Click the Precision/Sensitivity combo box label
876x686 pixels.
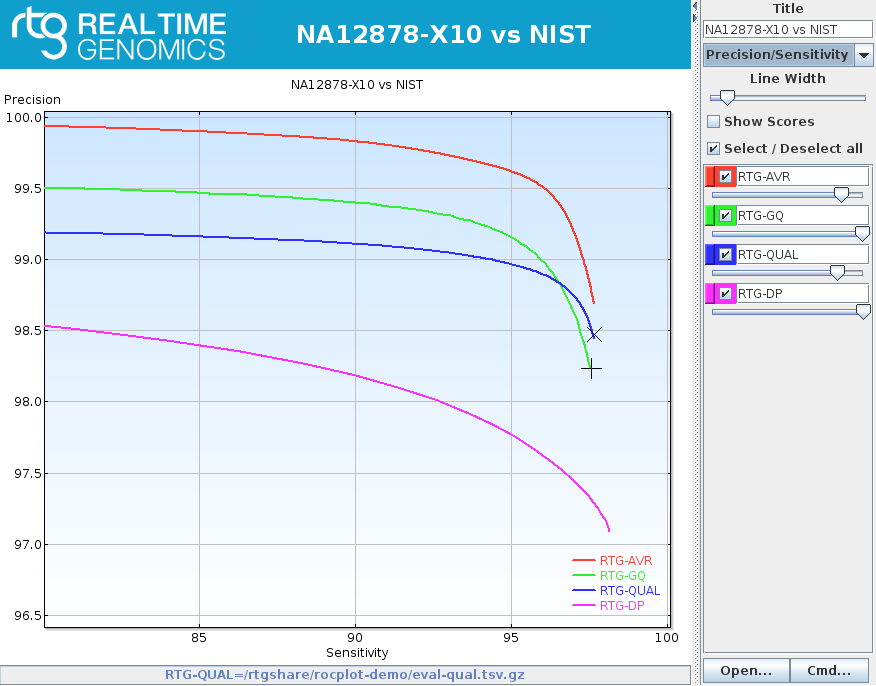click(778, 55)
